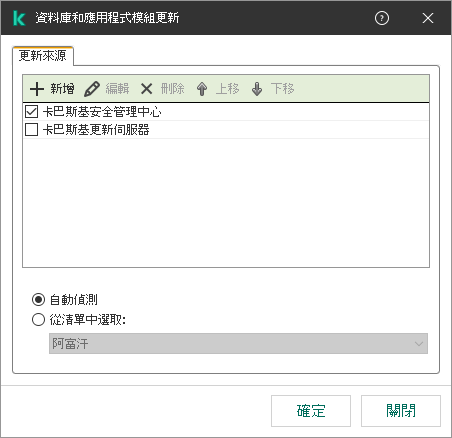The image size is (452, 438).
Task: Click the 編輯 label in toolbar
Action: coord(117,89)
